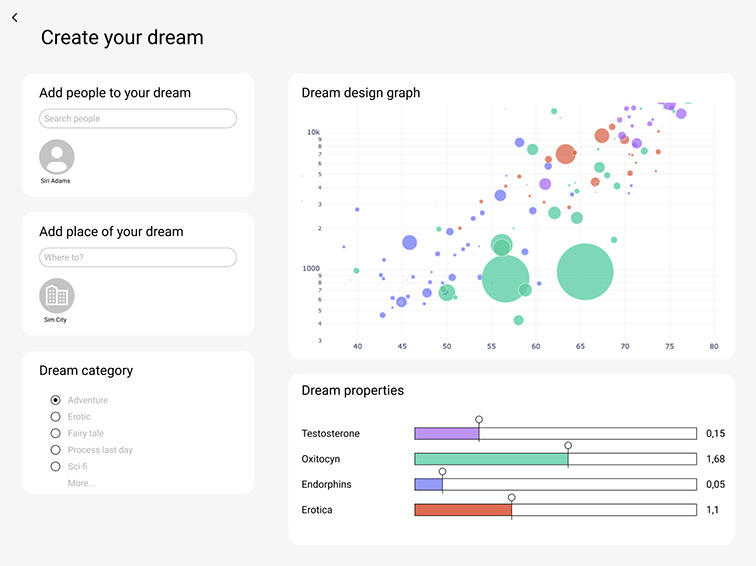Select the Adventure radio button
Image resolution: width=756 pixels, height=566 pixels.
56,400
